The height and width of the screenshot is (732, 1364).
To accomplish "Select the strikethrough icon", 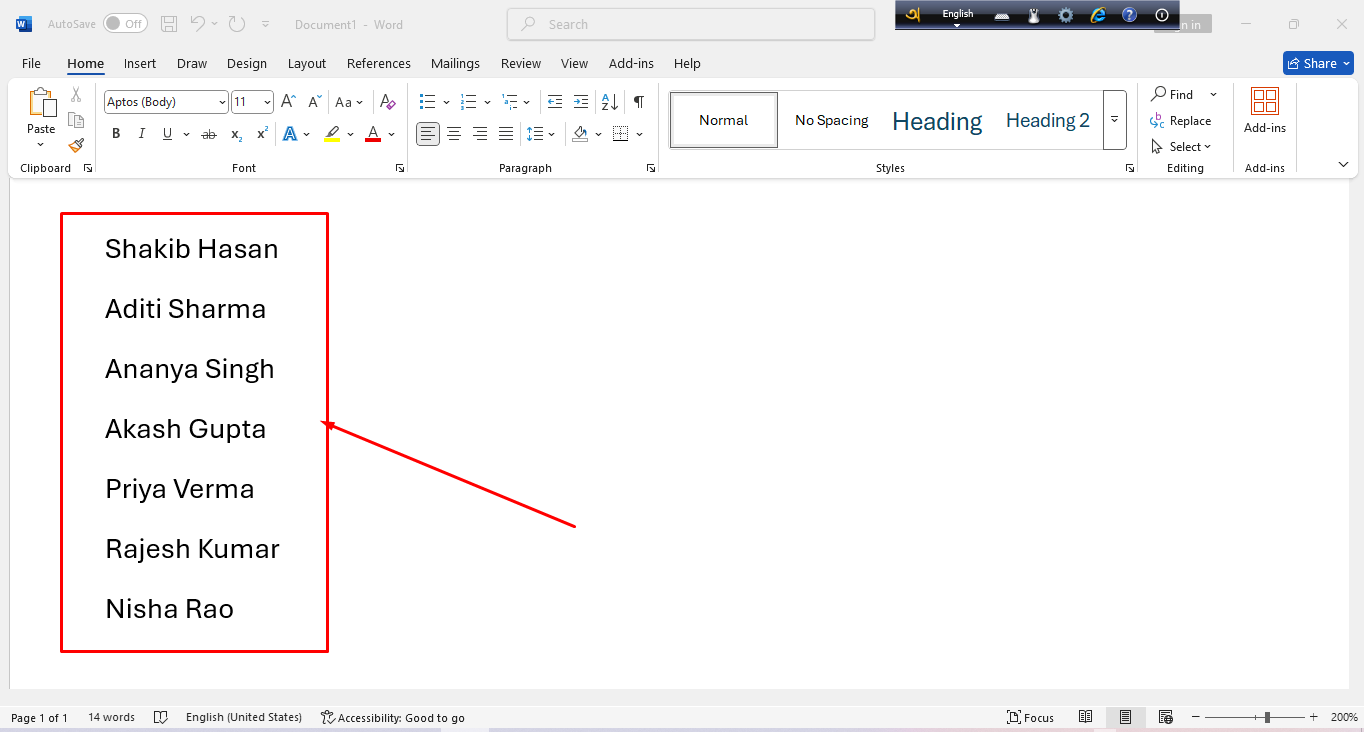I will 208,133.
